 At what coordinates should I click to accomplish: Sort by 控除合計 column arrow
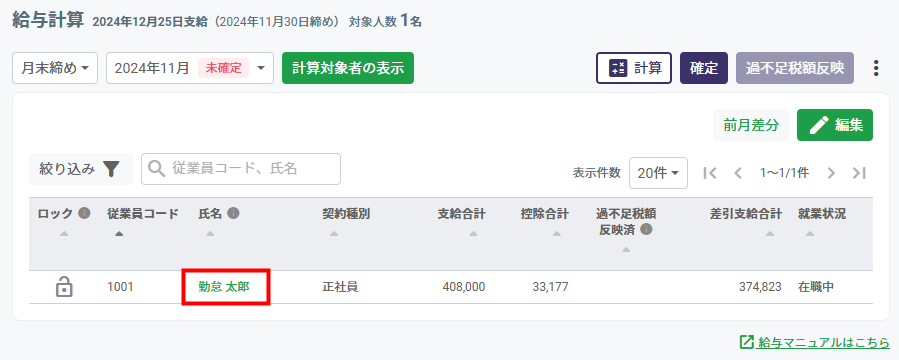(x=557, y=234)
